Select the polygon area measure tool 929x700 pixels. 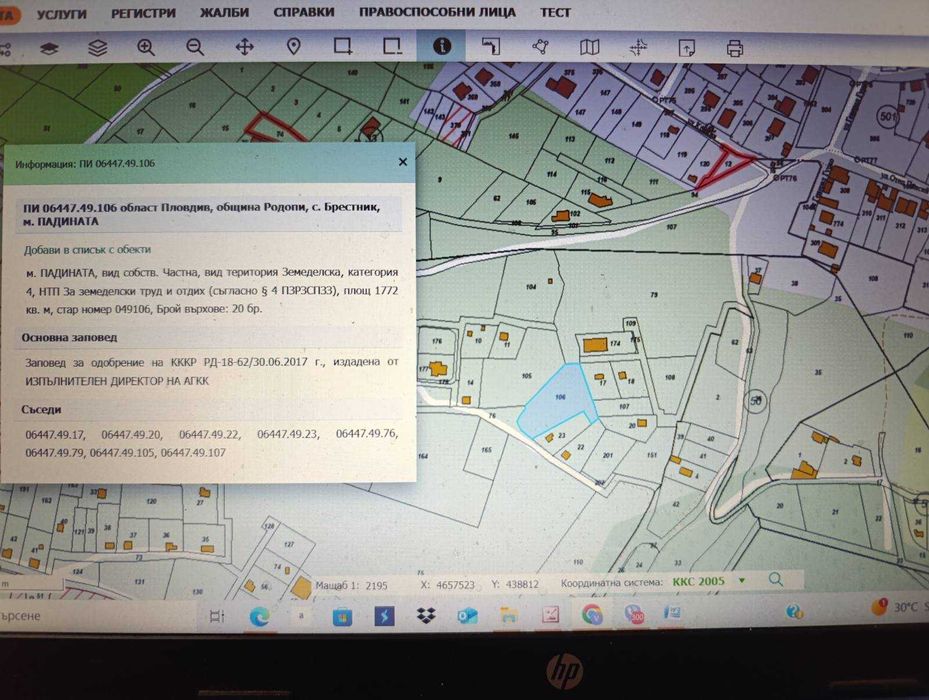[540, 47]
